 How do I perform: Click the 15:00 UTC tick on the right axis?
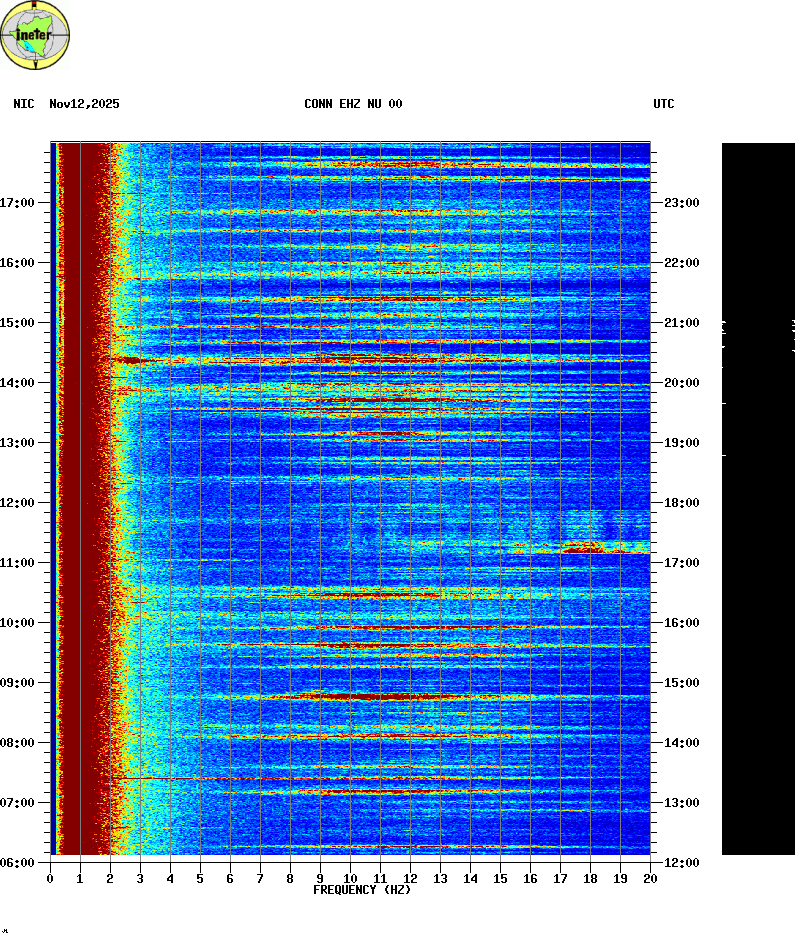pos(681,683)
